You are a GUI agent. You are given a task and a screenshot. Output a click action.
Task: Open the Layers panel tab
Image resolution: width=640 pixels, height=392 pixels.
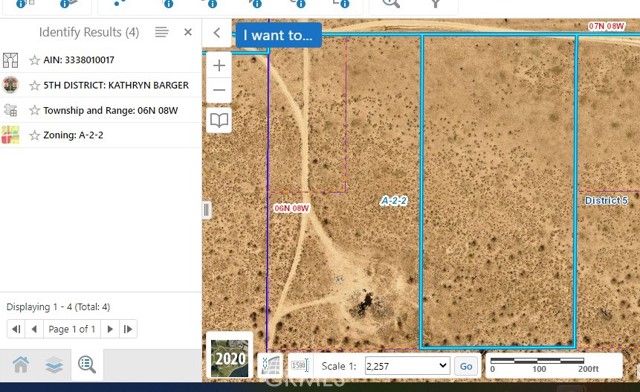click(54, 365)
